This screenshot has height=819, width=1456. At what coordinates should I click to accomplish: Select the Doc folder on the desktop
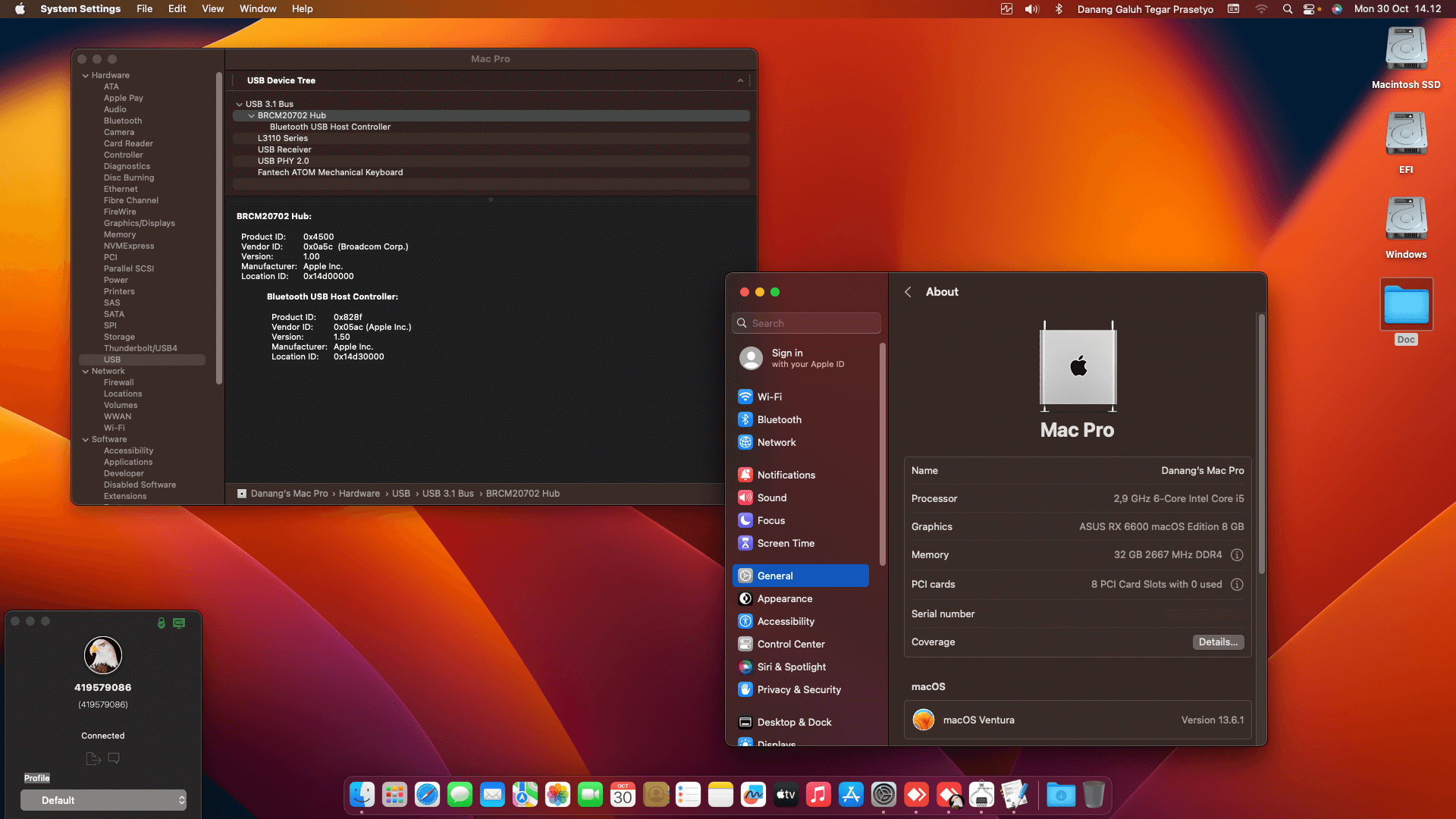(1406, 311)
